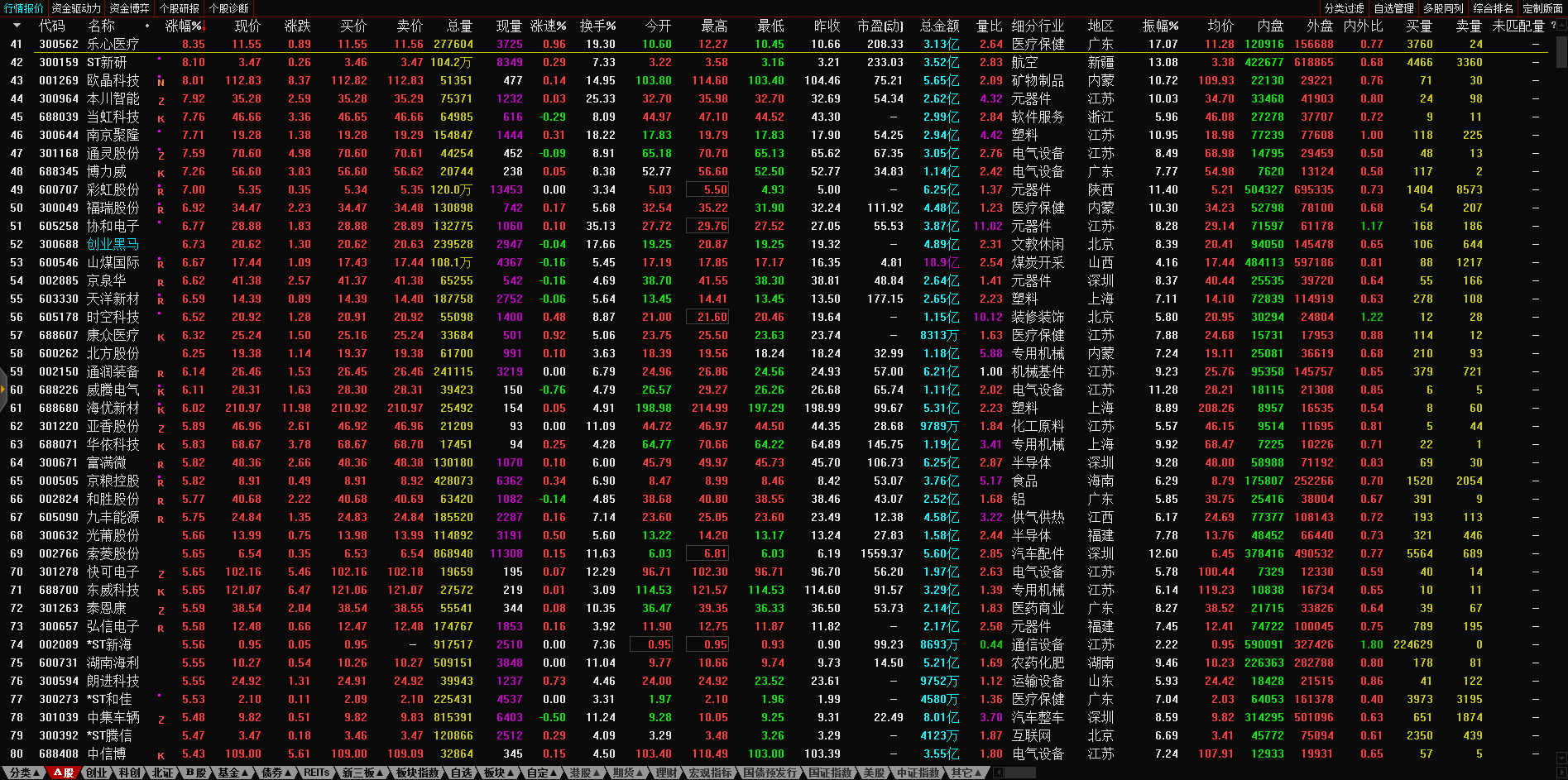Click the help question mark after 未匹配量
Image resolution: width=1568 pixels, height=780 pixels.
click(x=1553, y=26)
